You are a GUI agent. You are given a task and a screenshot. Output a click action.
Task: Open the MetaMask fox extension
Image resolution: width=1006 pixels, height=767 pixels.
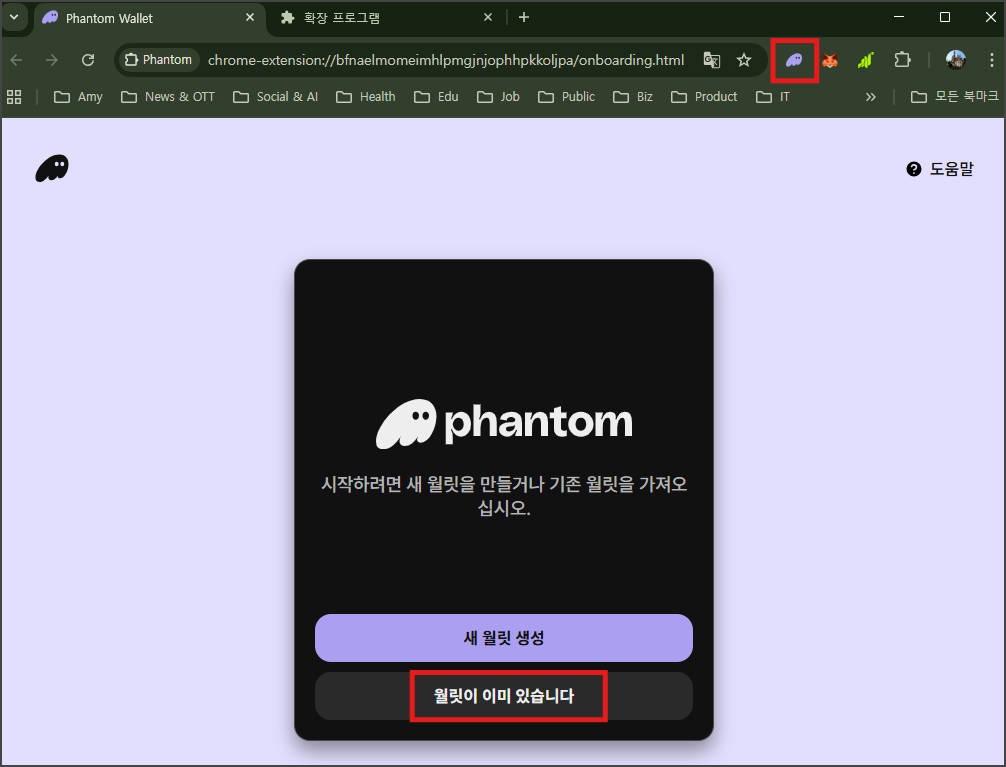(x=830, y=60)
